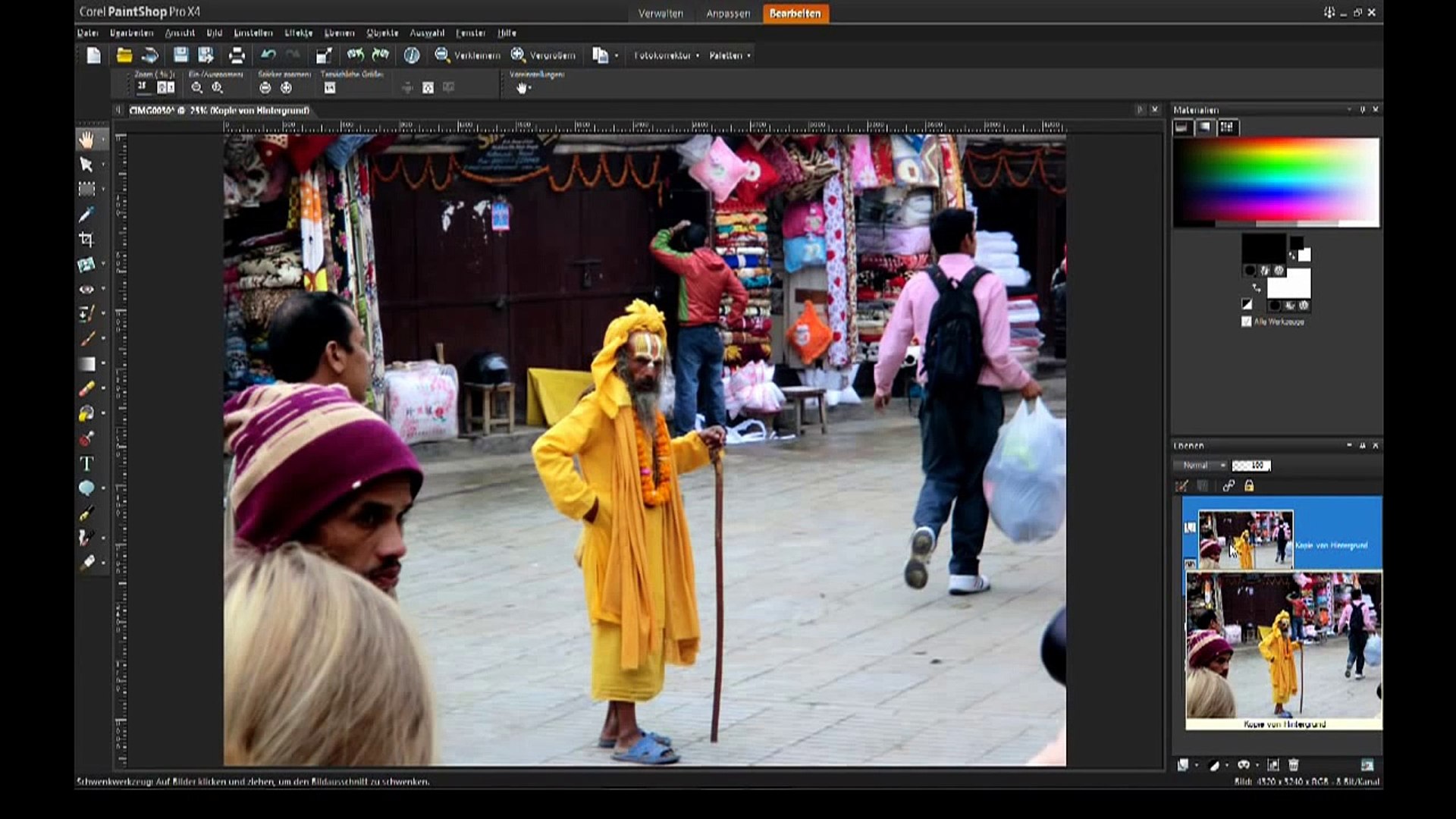Select the Kopie von Hintergrund layer thumbnail
The height and width of the screenshot is (819, 1456).
coord(1245,540)
